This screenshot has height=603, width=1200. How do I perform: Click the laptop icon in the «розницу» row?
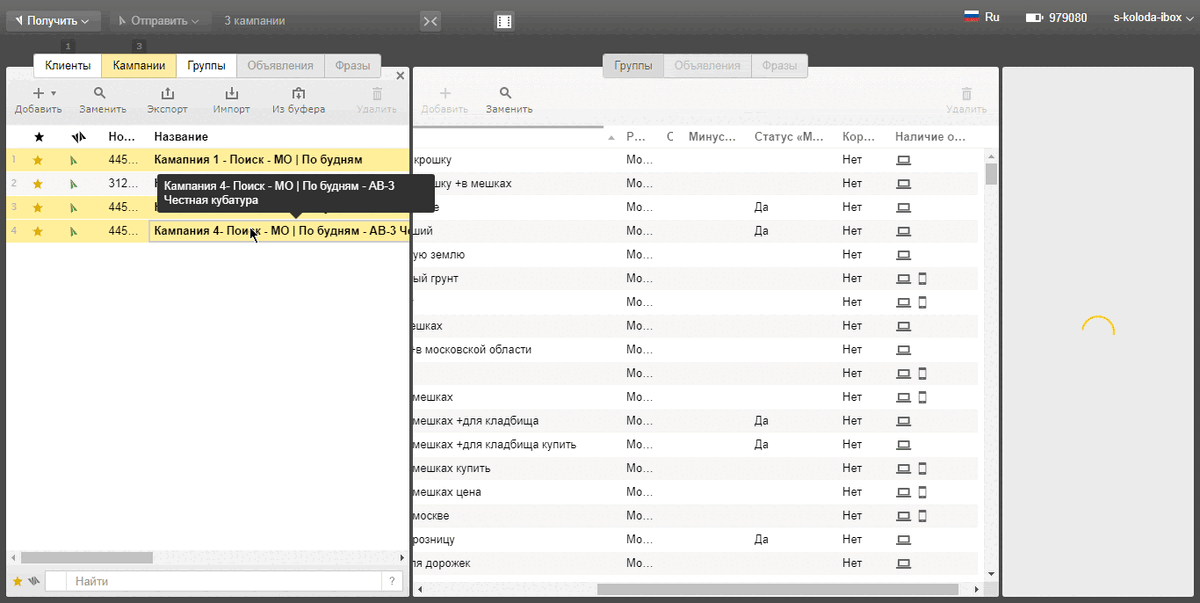[x=903, y=539]
